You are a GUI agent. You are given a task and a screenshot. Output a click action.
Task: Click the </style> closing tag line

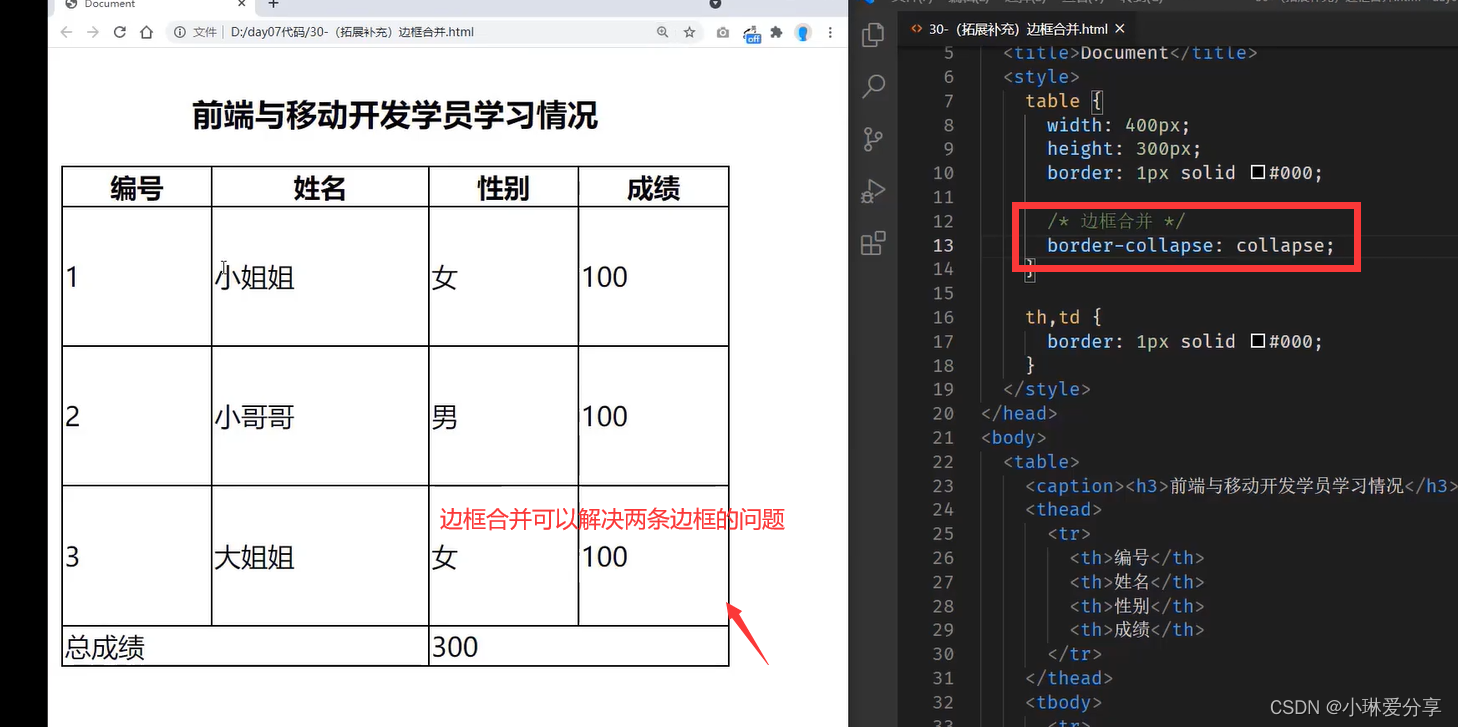tap(1047, 390)
